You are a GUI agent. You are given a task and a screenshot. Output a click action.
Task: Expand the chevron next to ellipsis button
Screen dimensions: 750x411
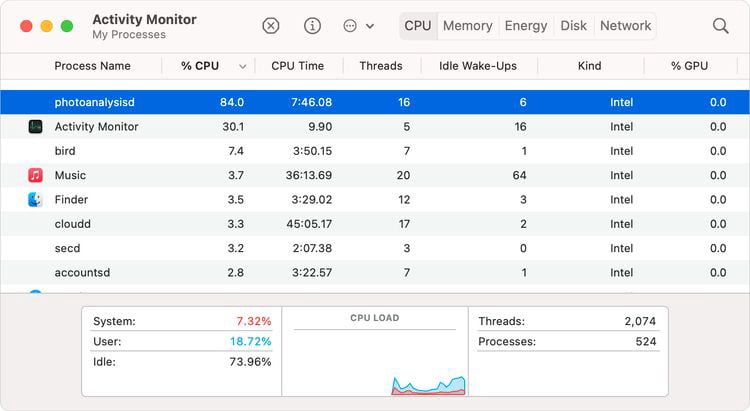point(370,26)
